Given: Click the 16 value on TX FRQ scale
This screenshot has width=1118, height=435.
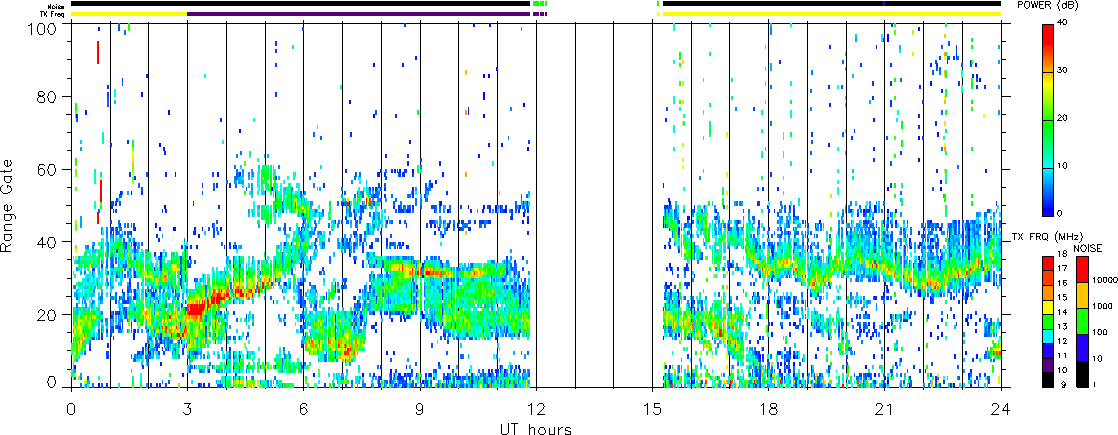Looking at the screenshot, I should tap(1062, 283).
